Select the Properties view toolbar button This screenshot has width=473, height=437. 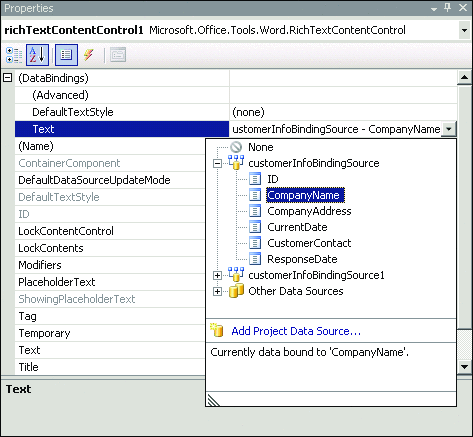66,55
